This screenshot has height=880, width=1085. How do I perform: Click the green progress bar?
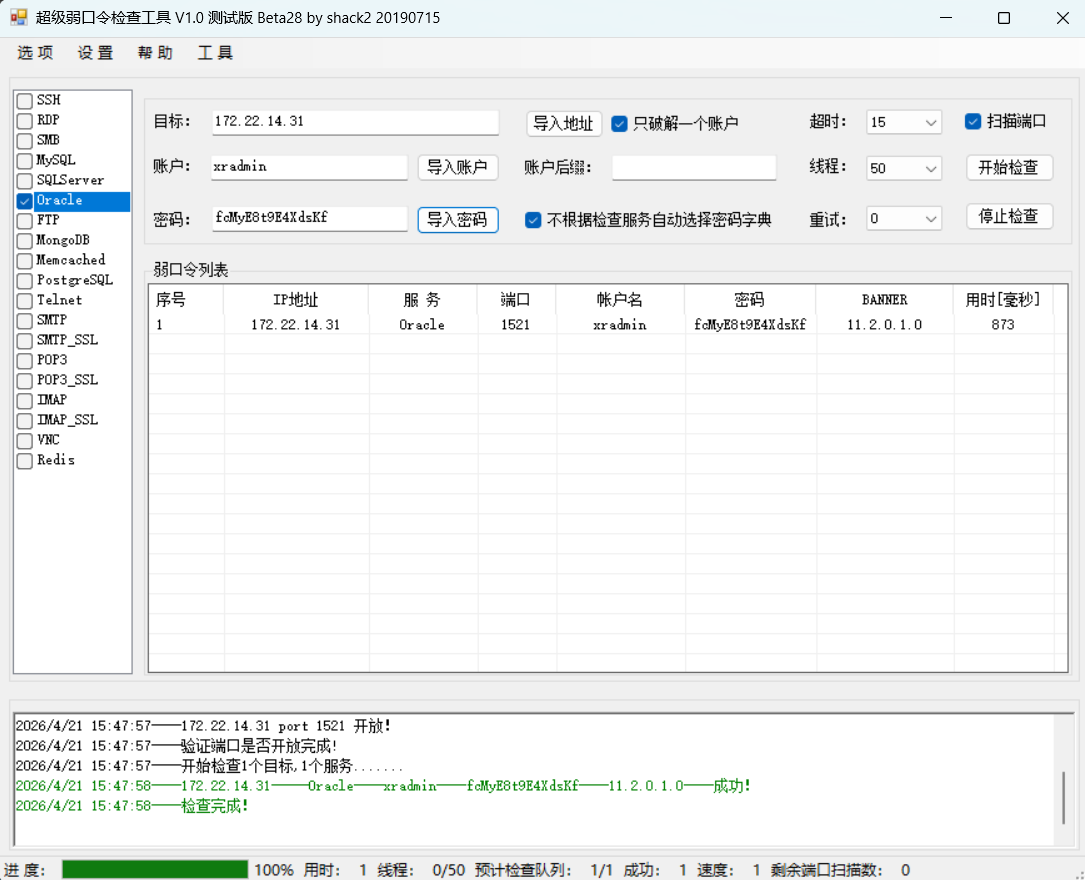[x=155, y=870]
